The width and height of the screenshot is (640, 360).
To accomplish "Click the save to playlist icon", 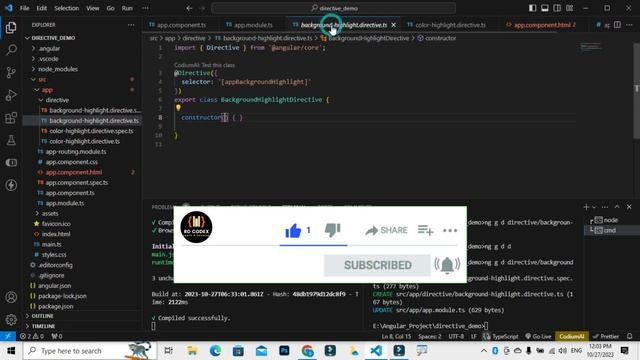I will pos(425,231).
